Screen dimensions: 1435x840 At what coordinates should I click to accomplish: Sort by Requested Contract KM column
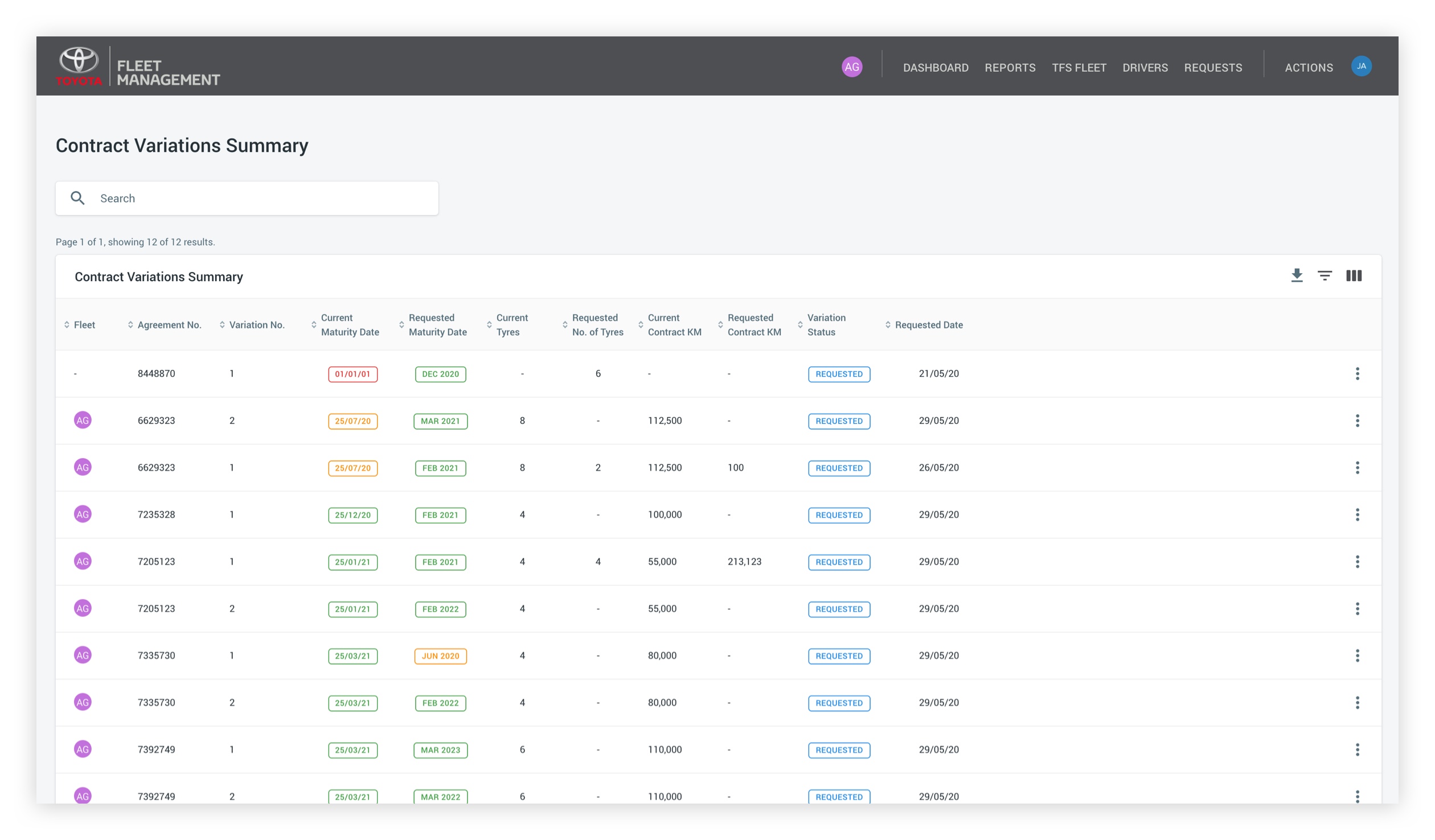tap(749, 325)
